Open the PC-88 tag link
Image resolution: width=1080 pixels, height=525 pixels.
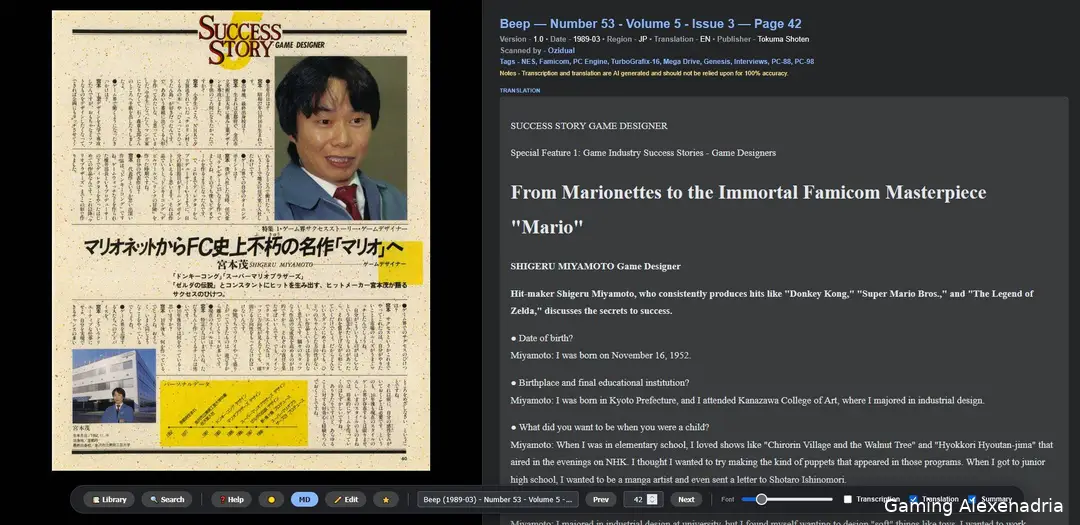coord(780,61)
